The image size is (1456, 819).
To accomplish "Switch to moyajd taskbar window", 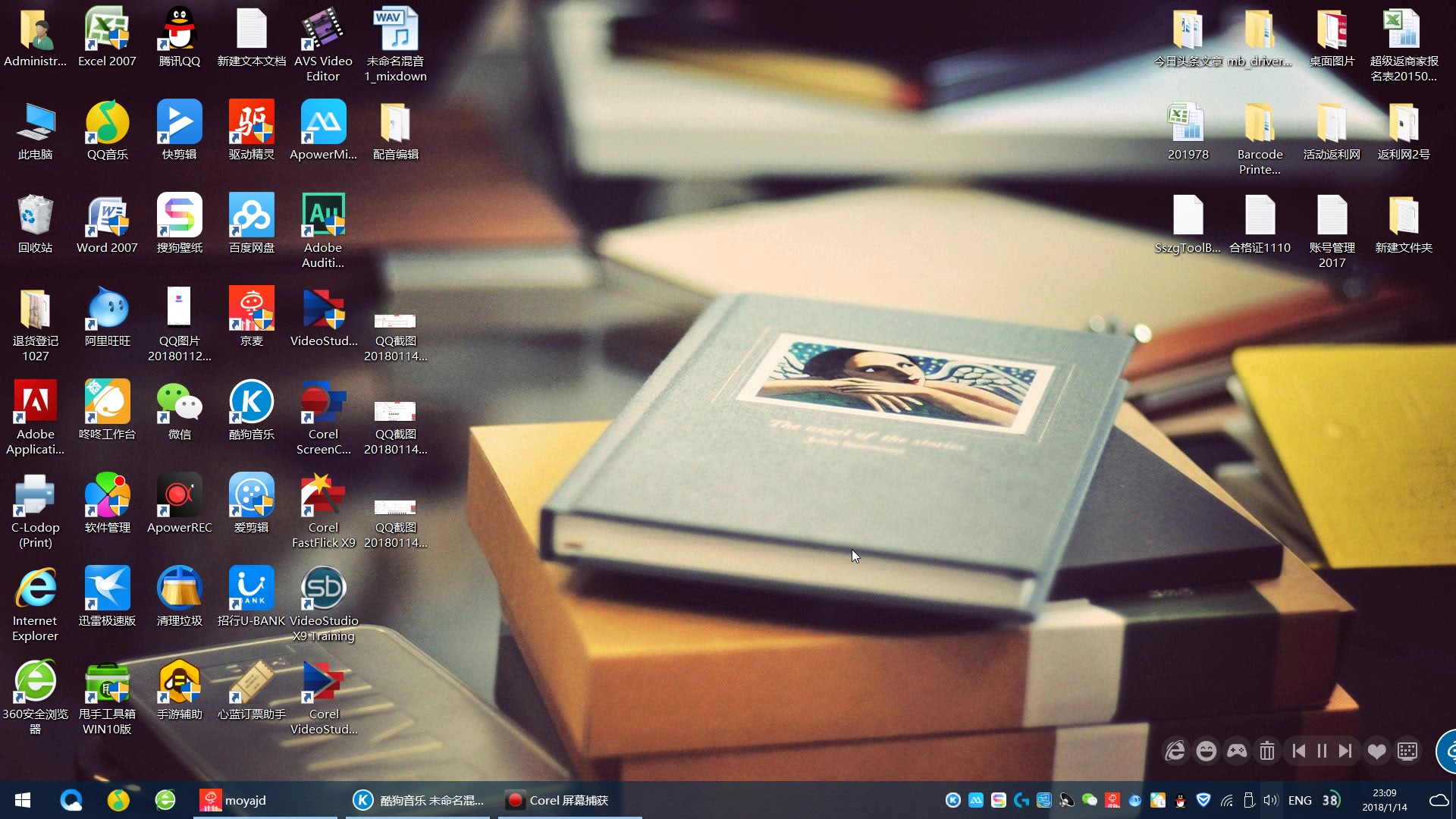I will (265, 800).
